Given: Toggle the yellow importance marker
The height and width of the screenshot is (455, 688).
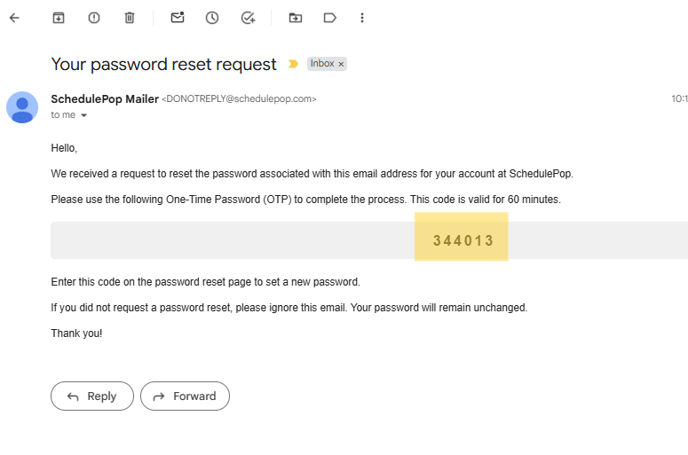Looking at the screenshot, I should 293,64.
